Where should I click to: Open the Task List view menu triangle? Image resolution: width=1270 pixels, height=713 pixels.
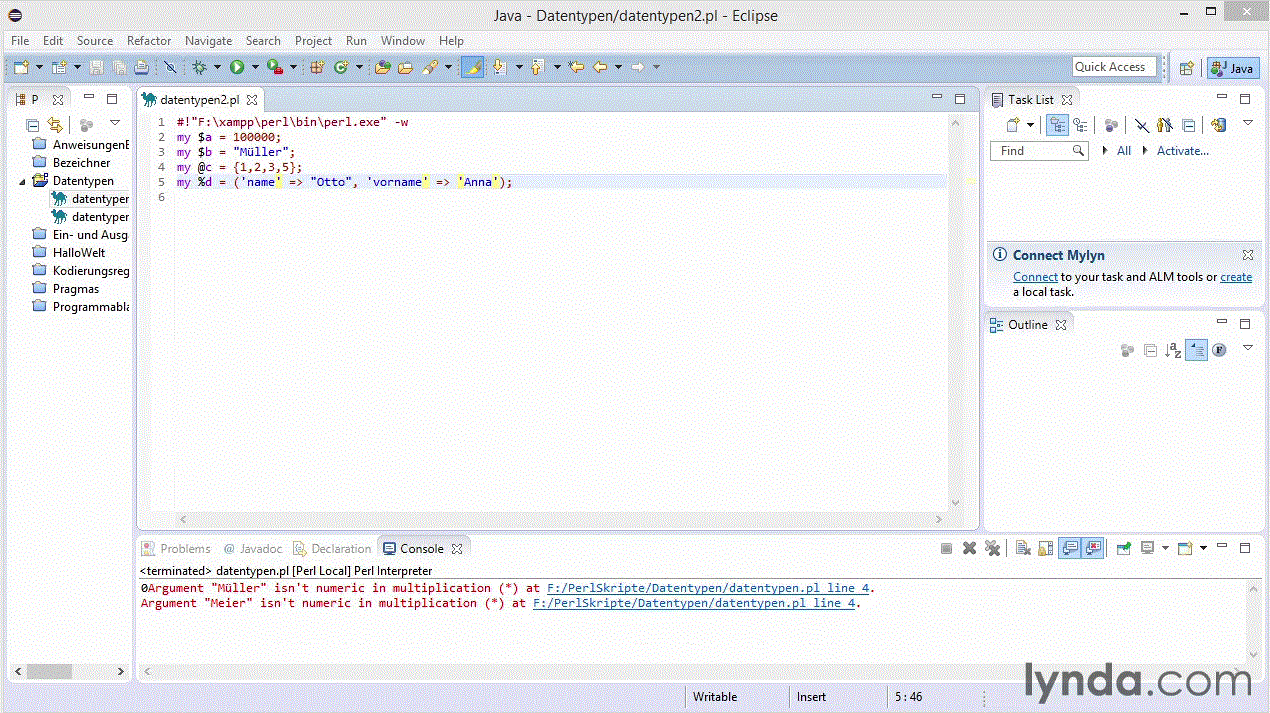coord(1248,123)
